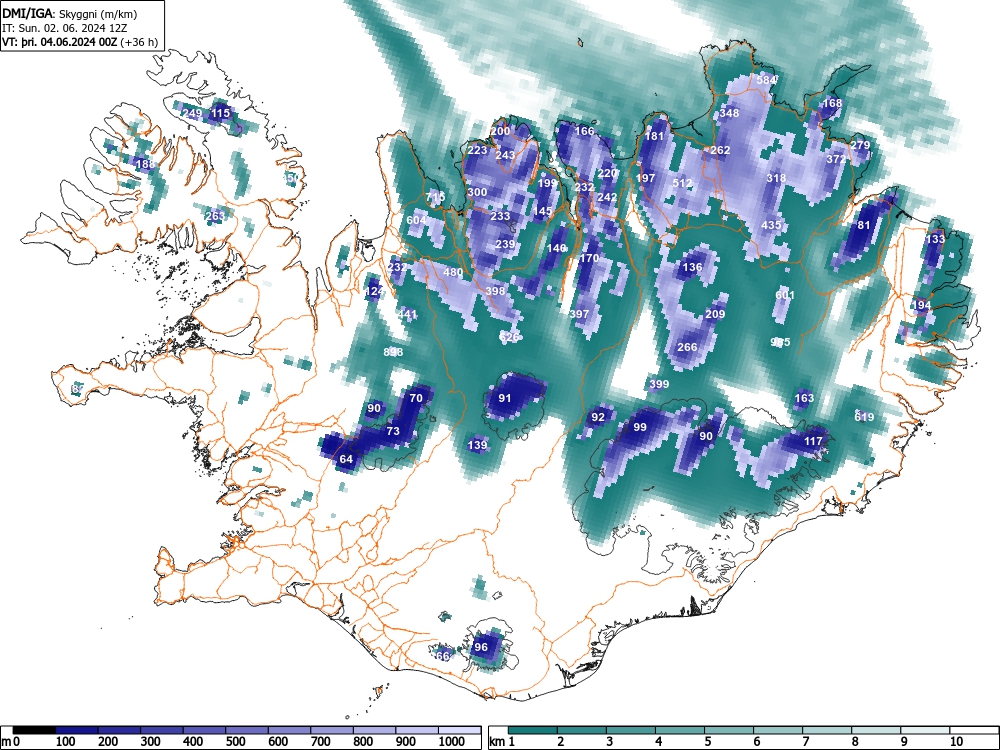This screenshot has width=1000, height=750.
Task: Click visibility value 99 on the map
Action: pos(640,427)
